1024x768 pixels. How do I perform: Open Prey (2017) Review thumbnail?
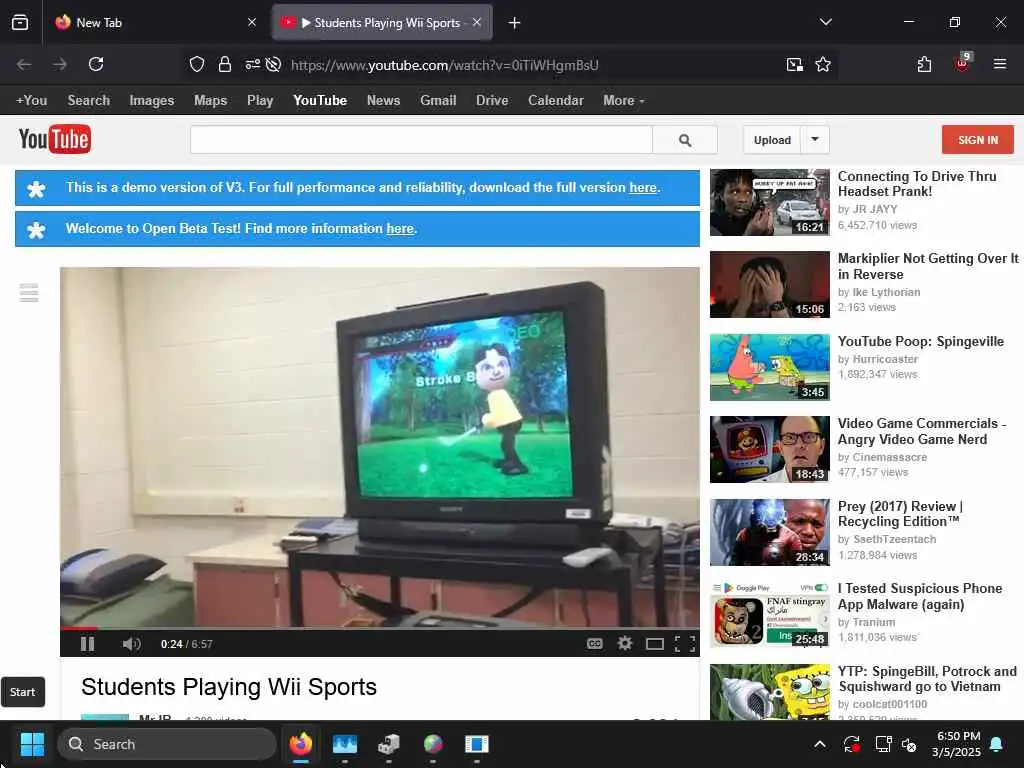coord(770,532)
